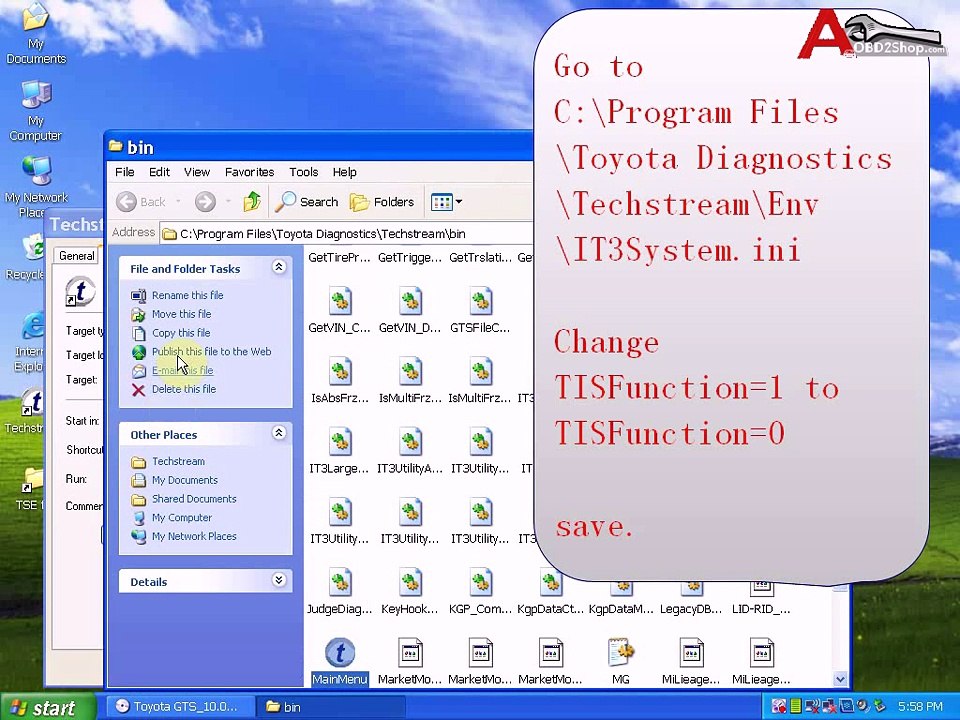Open My Computer desktop icon

click(x=36, y=111)
